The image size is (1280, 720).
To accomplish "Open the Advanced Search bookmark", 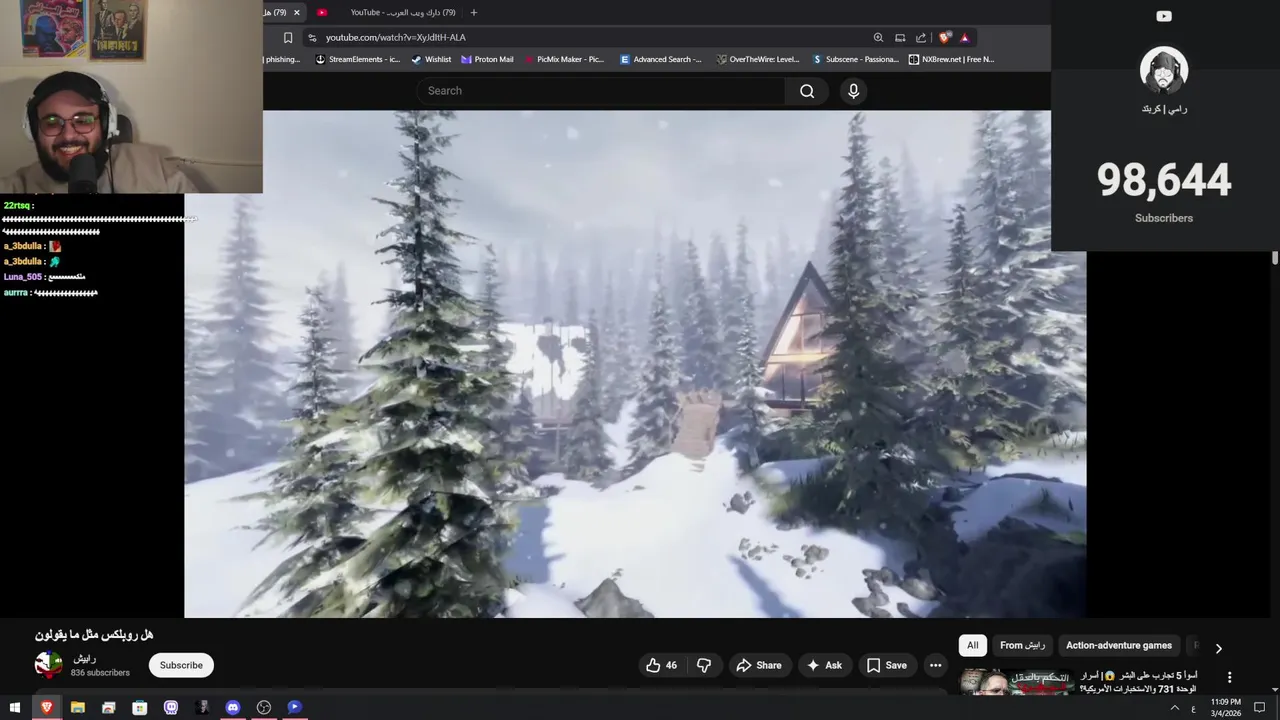I will point(660,59).
